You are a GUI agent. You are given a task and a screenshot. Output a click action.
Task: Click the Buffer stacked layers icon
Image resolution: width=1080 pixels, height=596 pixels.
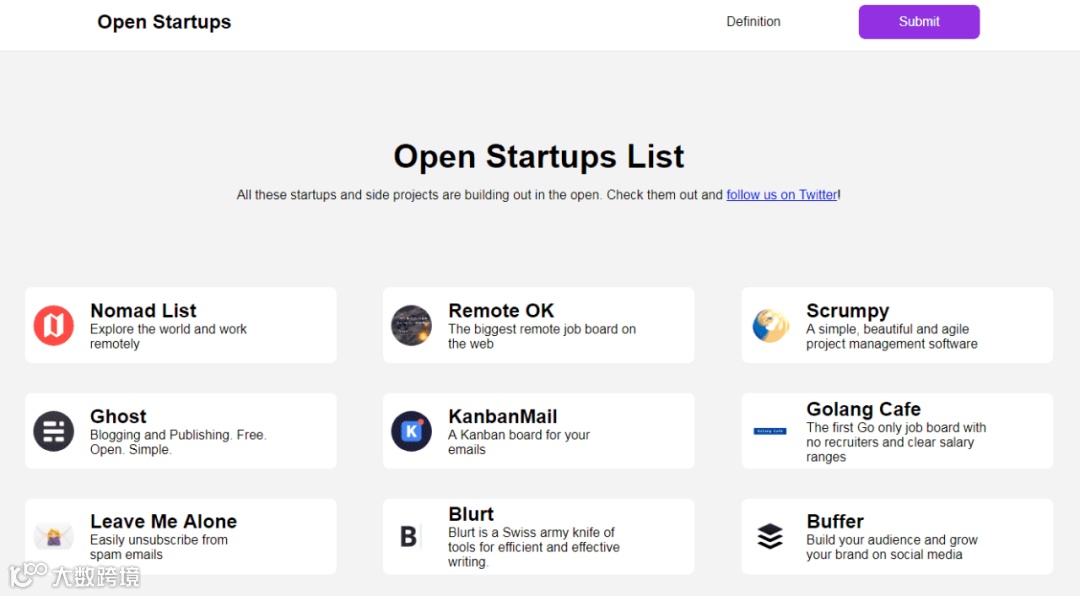pyautogui.click(x=770, y=536)
